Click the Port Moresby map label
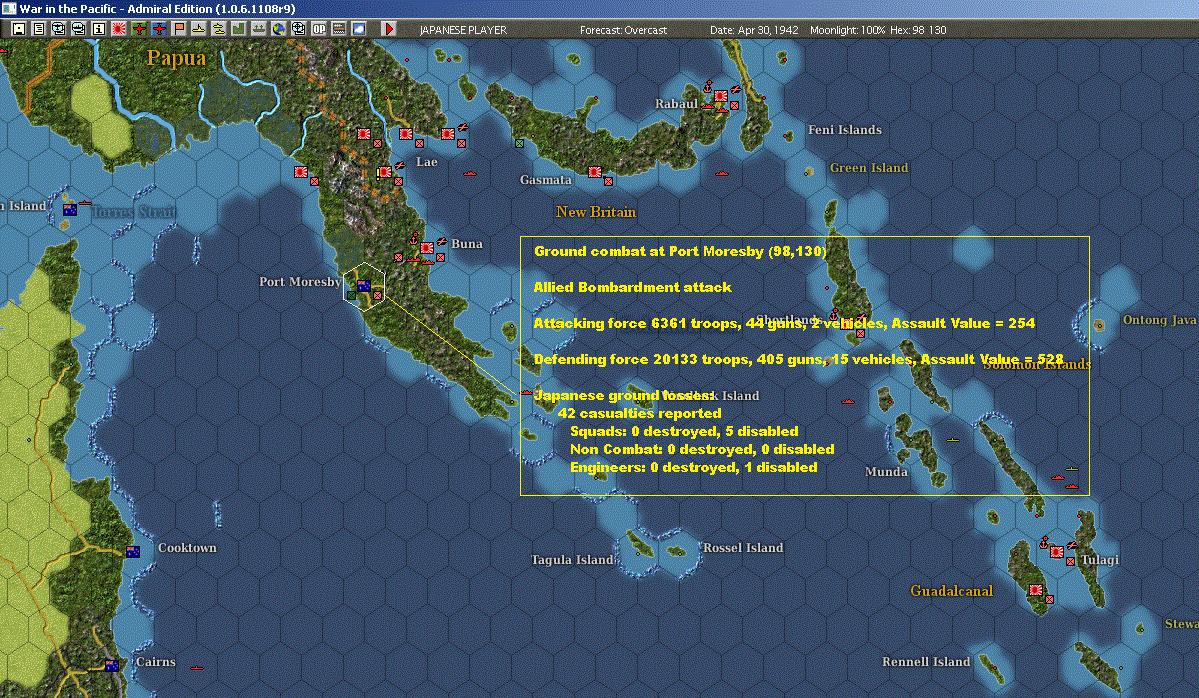The height and width of the screenshot is (698, 1199). pos(300,281)
